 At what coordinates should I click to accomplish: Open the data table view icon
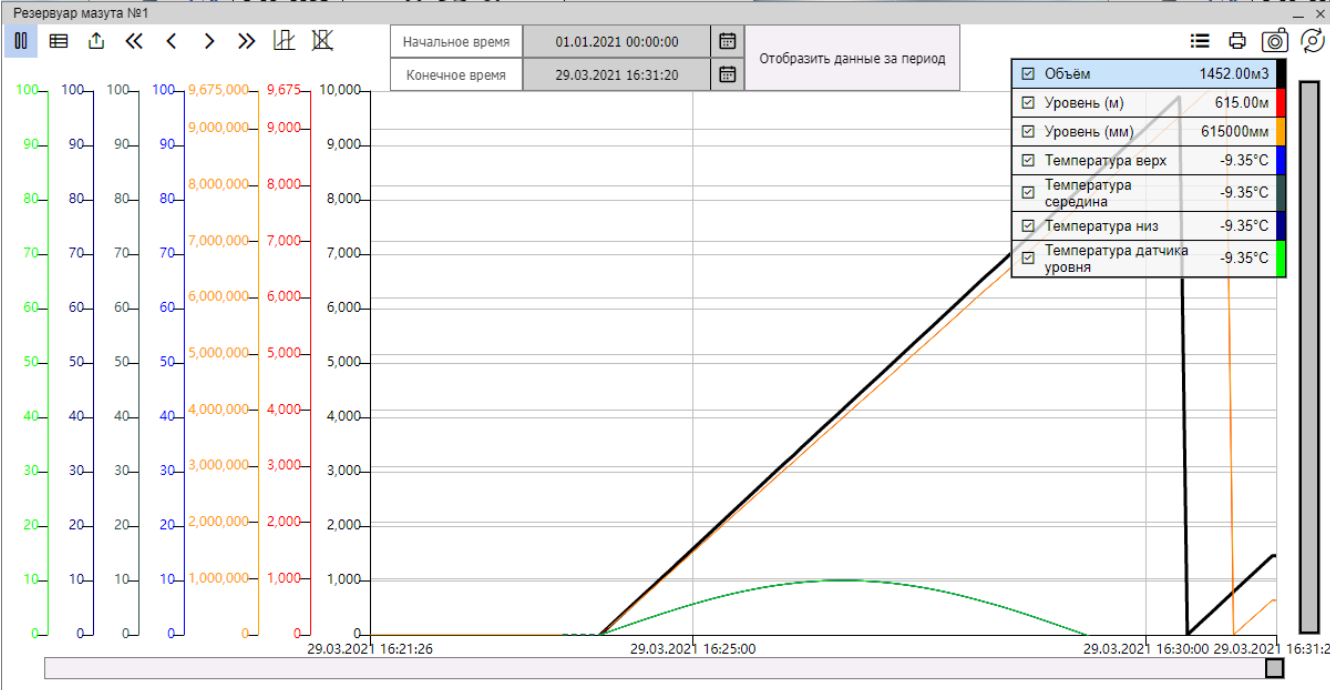(59, 41)
